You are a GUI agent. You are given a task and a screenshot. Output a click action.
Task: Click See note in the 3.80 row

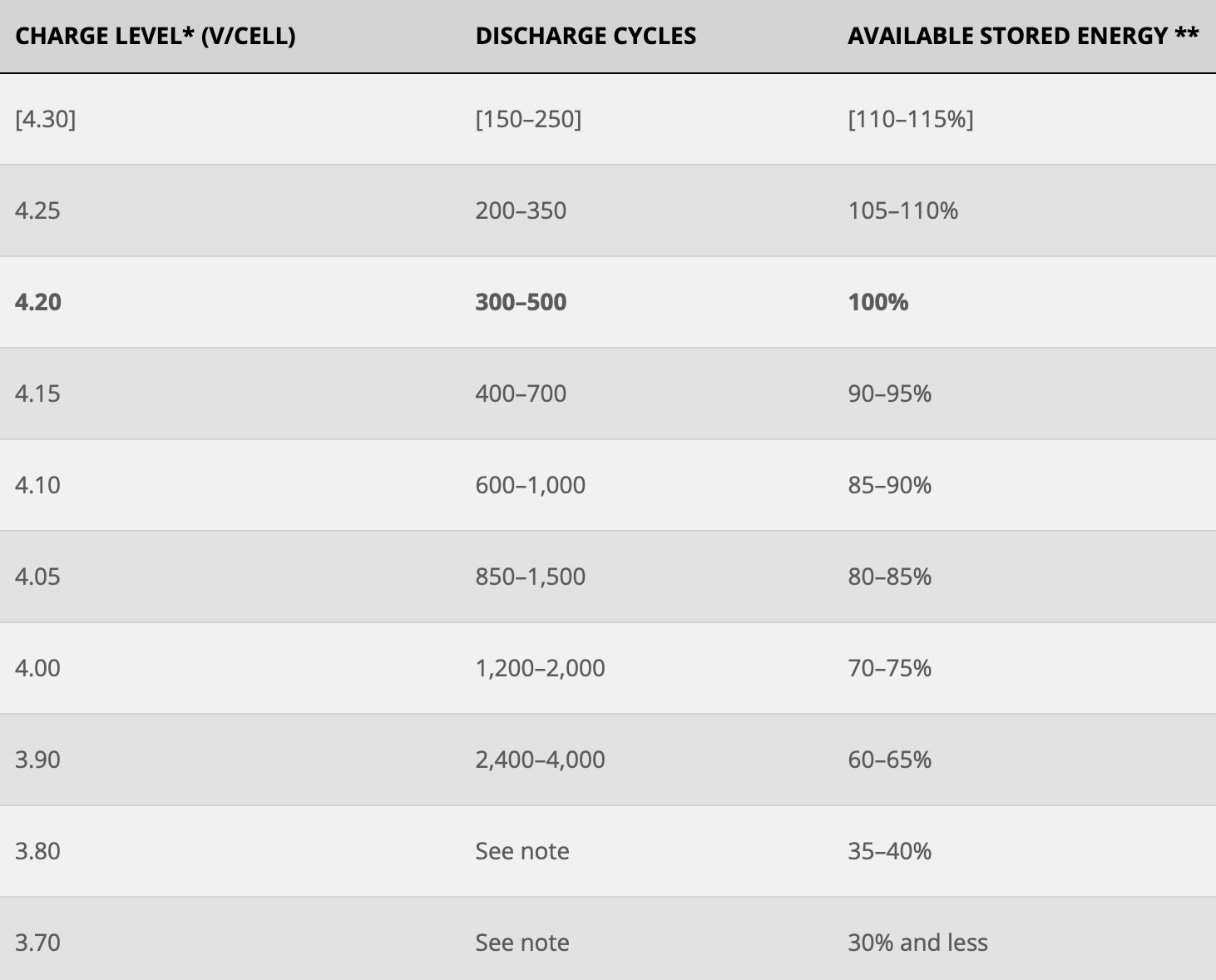click(522, 851)
